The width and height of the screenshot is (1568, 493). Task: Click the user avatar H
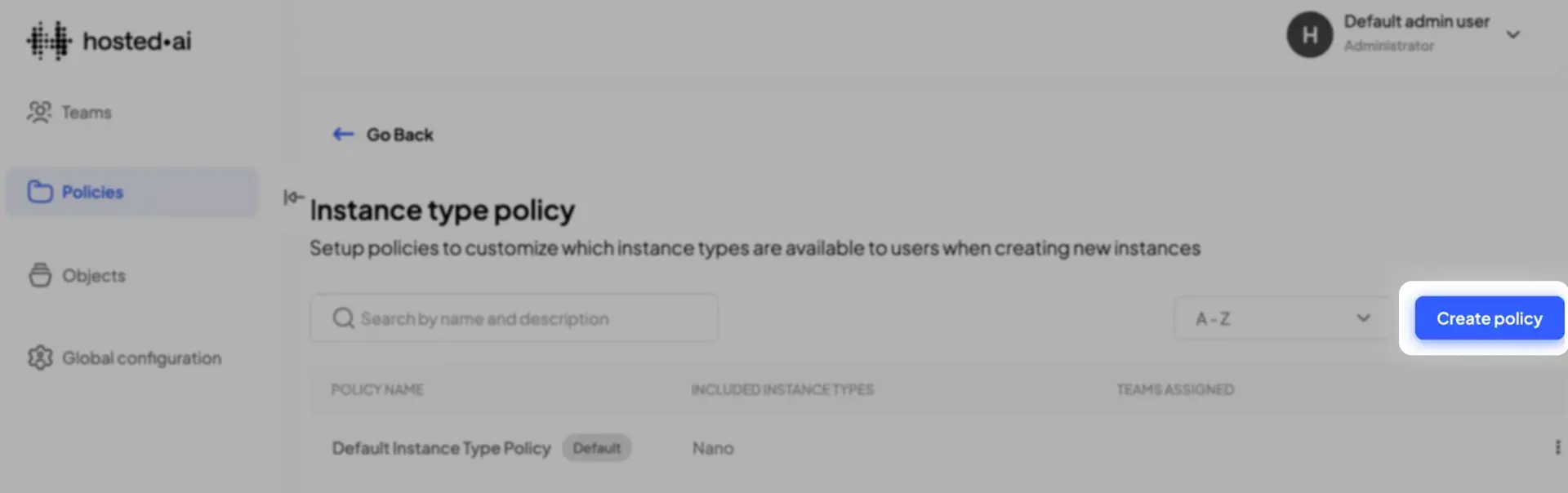[1309, 34]
